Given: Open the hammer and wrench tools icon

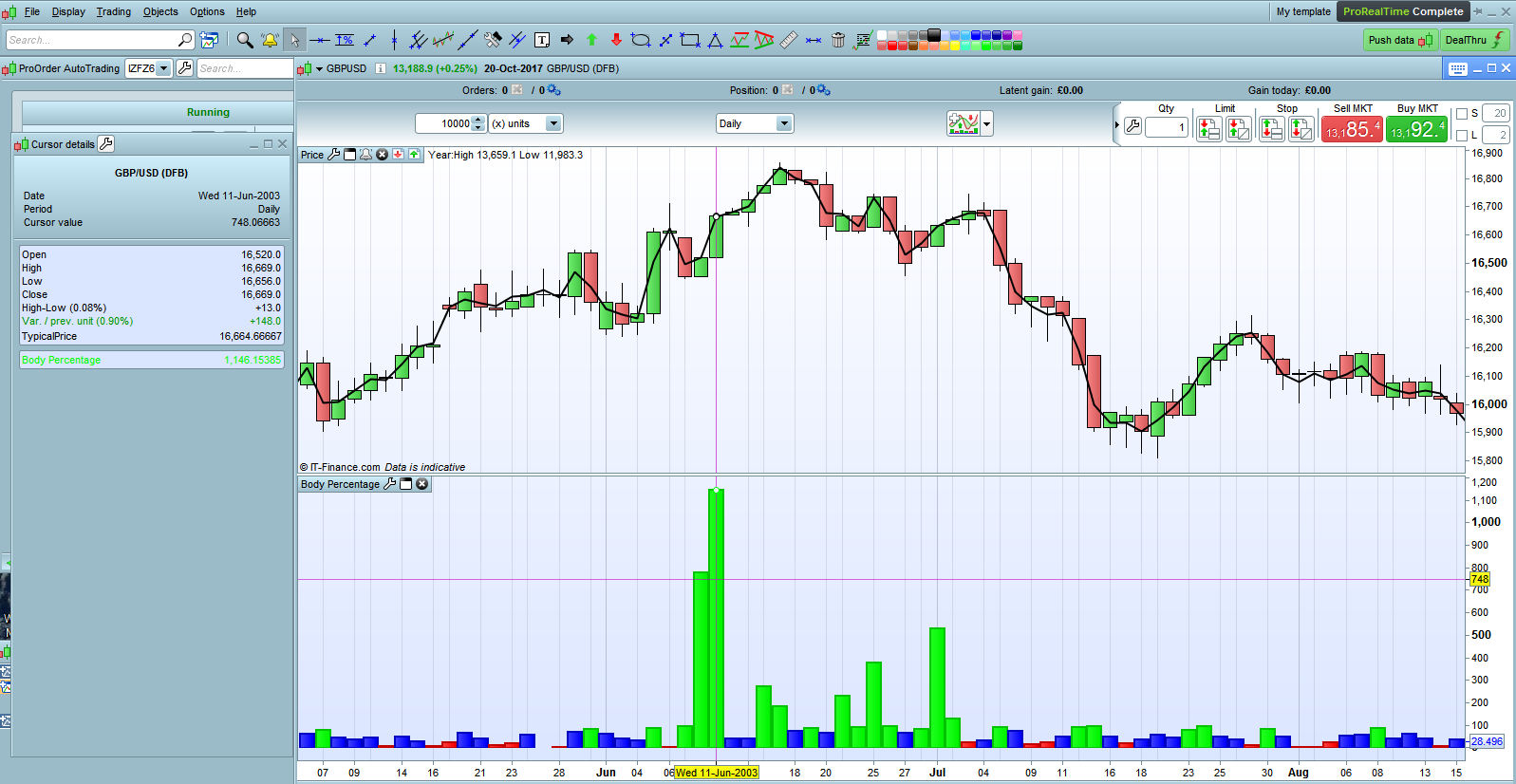Looking at the screenshot, I should pyautogui.click(x=493, y=40).
